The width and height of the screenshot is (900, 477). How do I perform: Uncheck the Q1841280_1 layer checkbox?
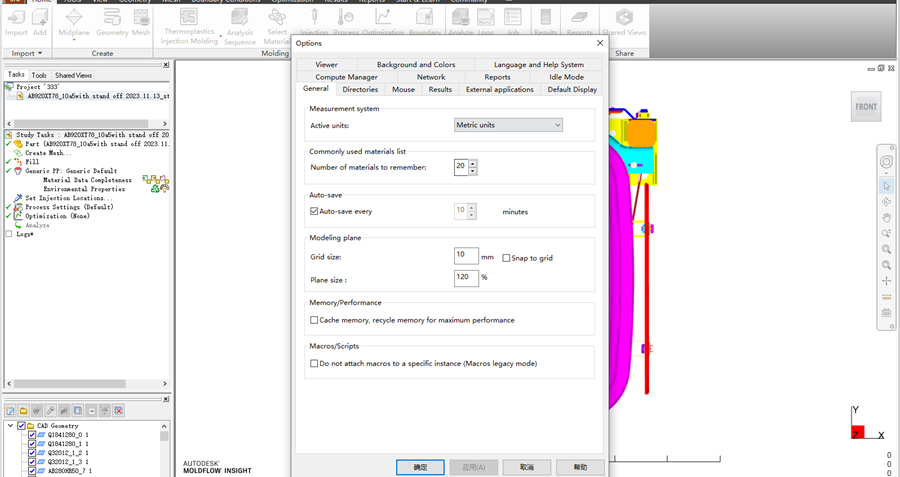point(32,444)
